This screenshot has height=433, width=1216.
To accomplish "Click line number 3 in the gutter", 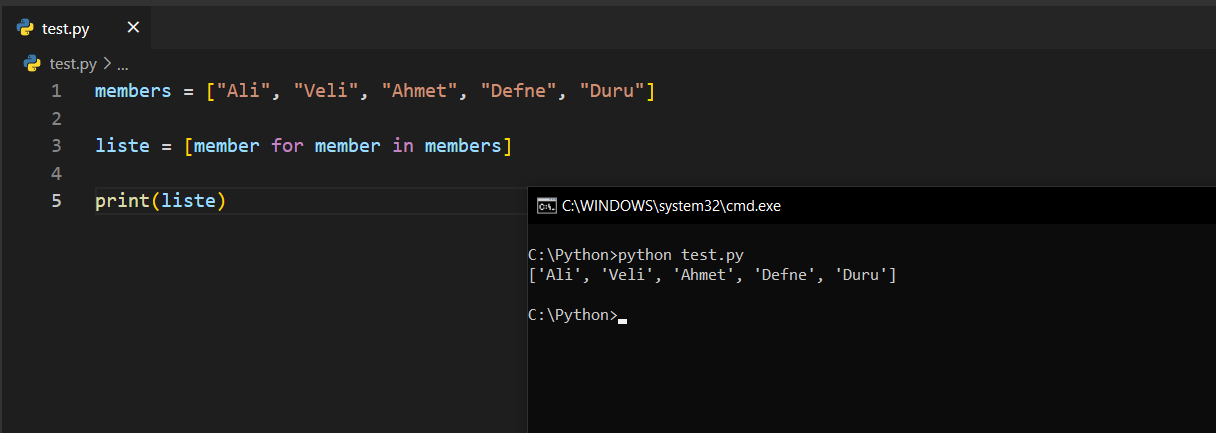I will click(56, 146).
